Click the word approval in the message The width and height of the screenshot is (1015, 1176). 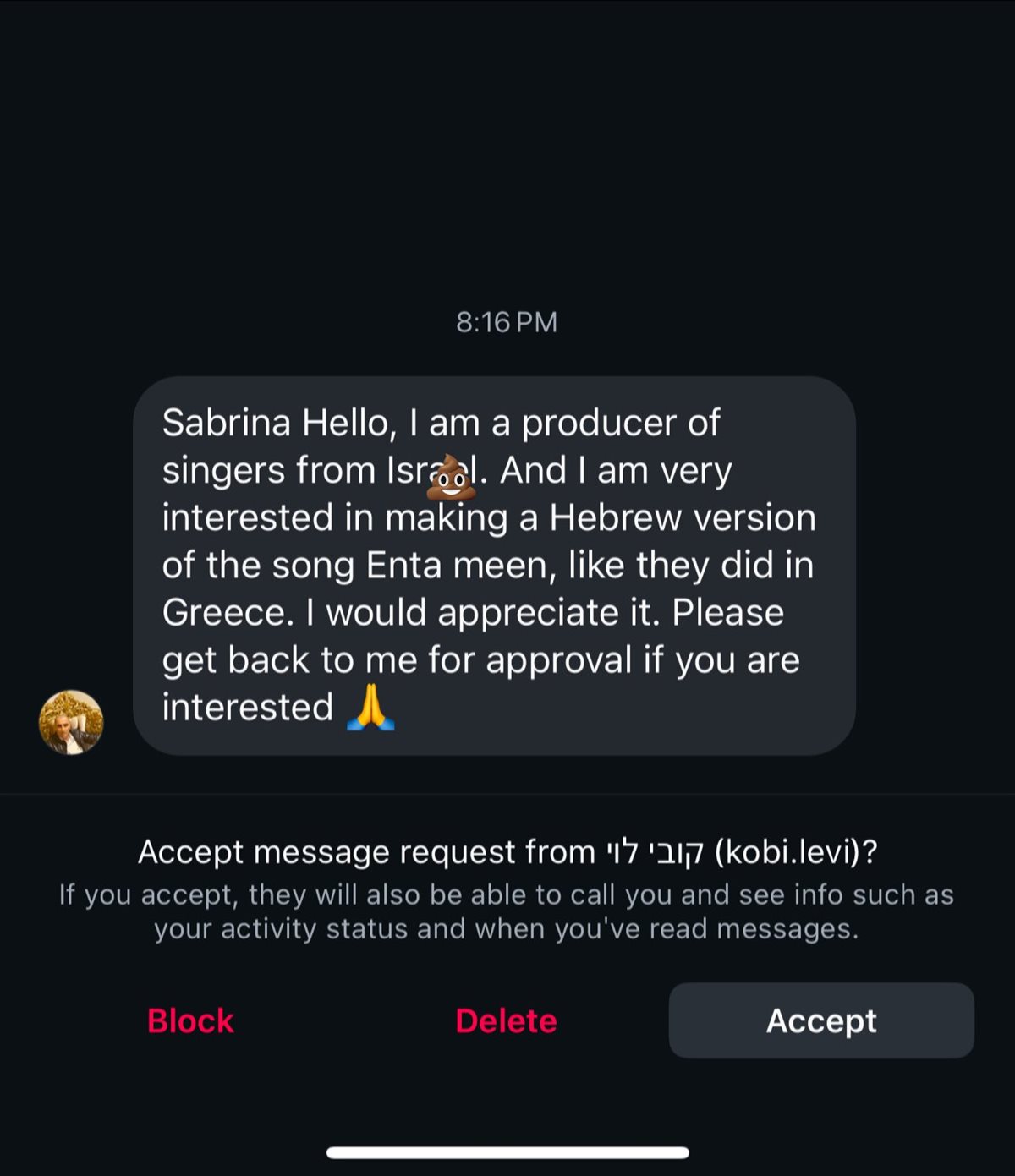coord(559,660)
